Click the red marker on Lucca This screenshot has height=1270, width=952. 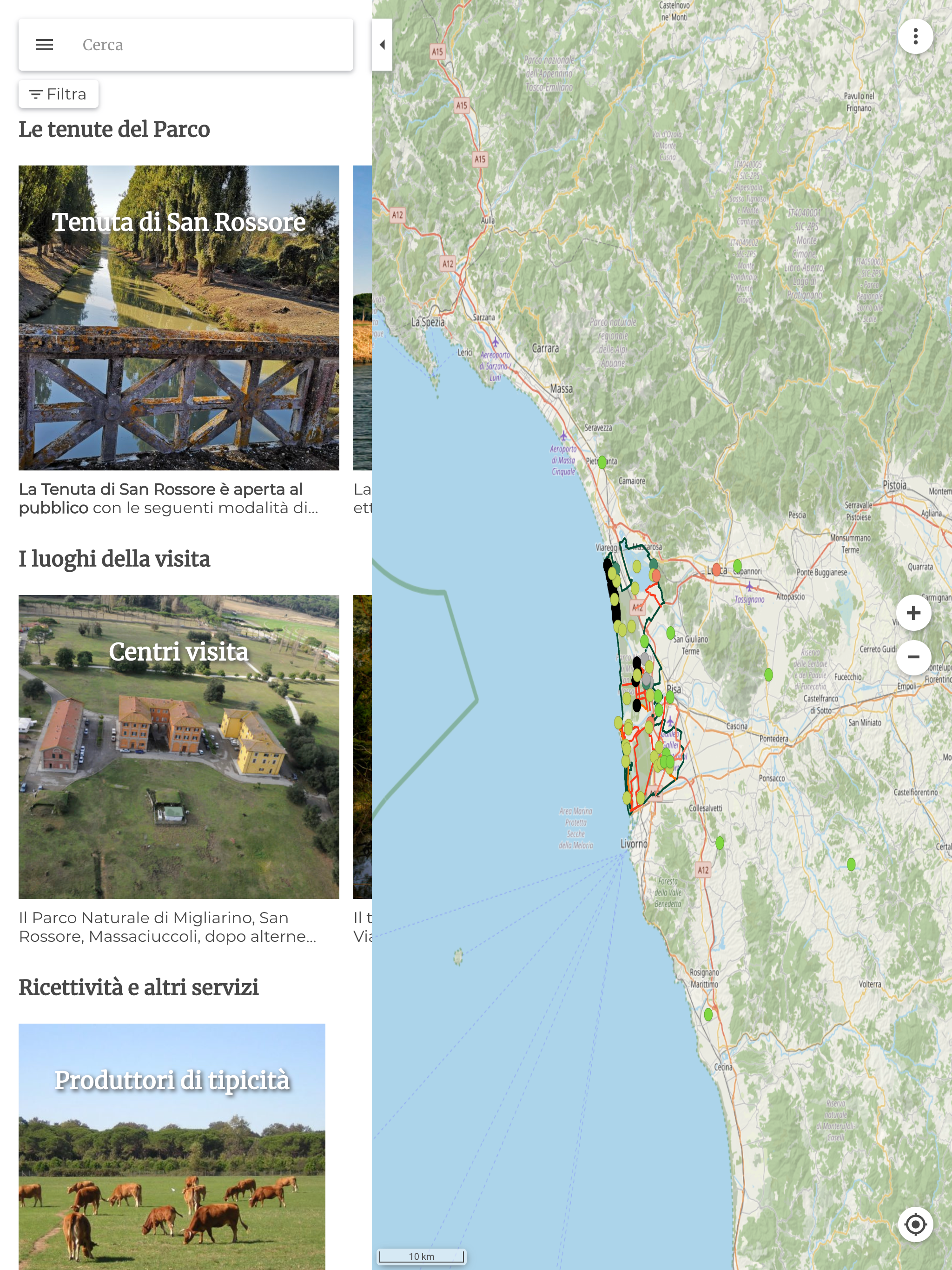[x=716, y=569]
